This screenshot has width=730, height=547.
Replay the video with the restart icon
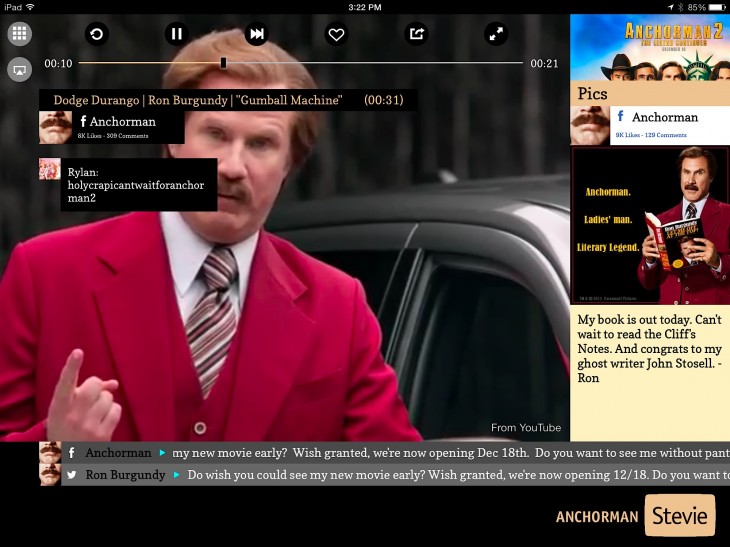(x=97, y=34)
